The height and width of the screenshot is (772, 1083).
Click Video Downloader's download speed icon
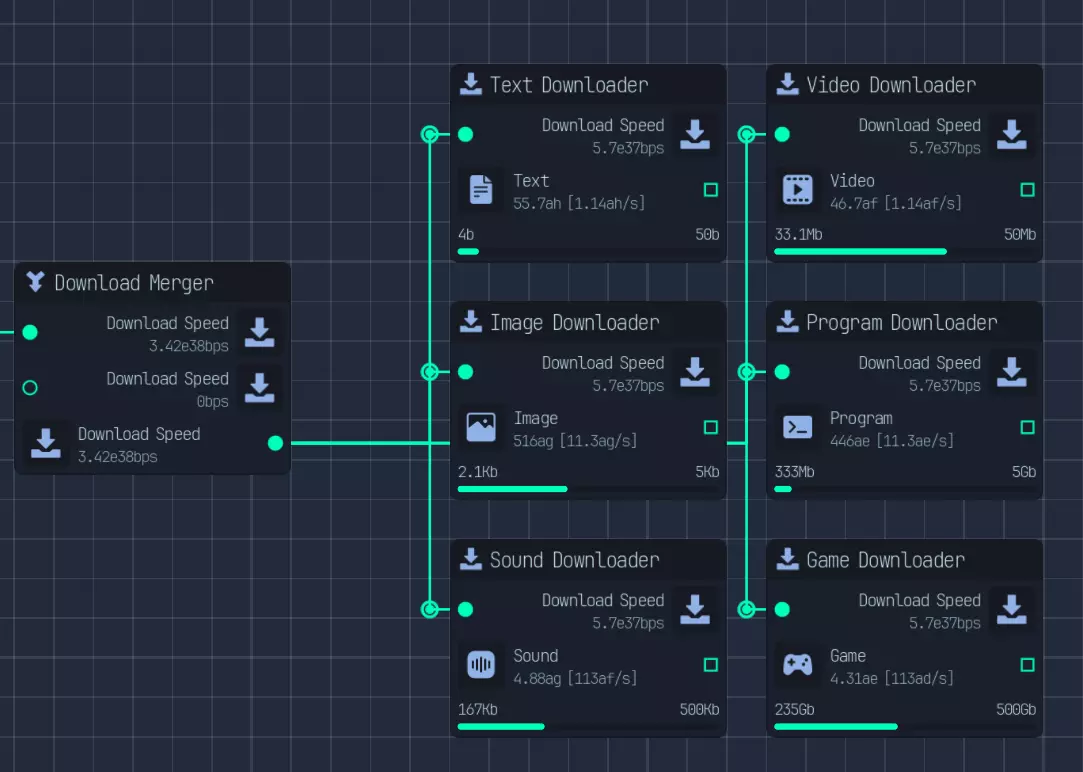(1012, 135)
